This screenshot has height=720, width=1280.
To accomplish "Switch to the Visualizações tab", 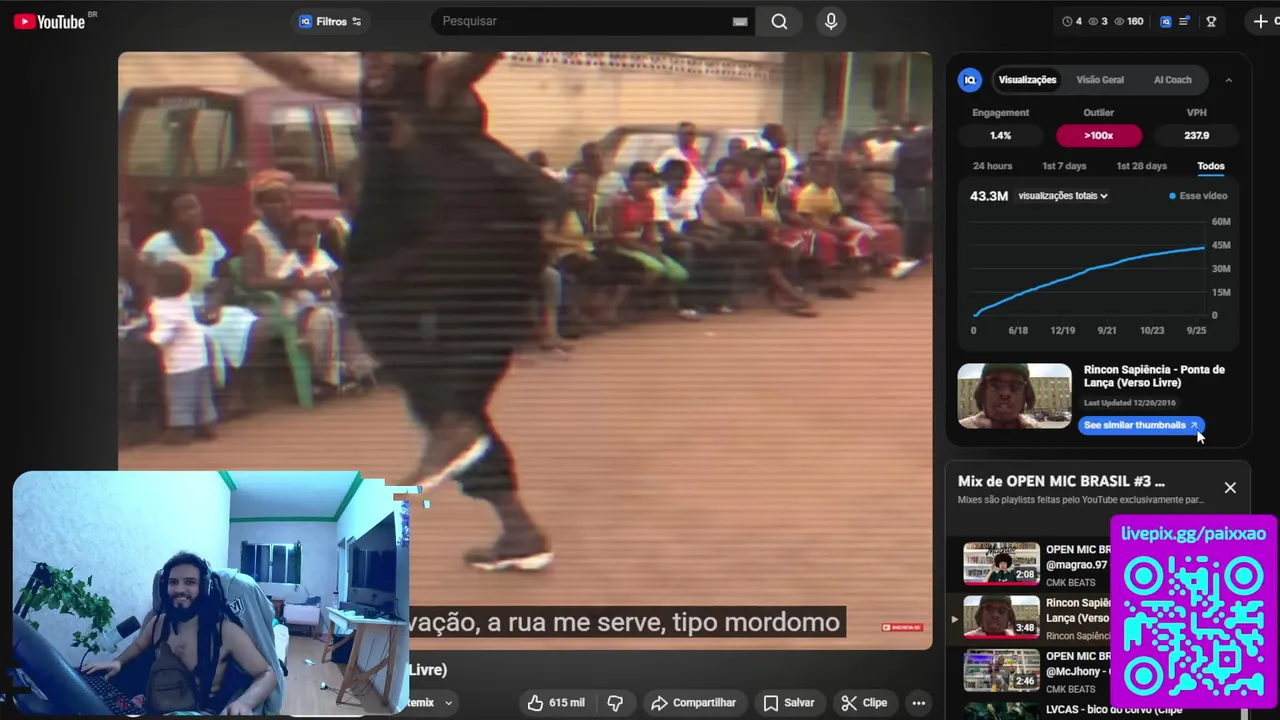I will [x=1027, y=80].
